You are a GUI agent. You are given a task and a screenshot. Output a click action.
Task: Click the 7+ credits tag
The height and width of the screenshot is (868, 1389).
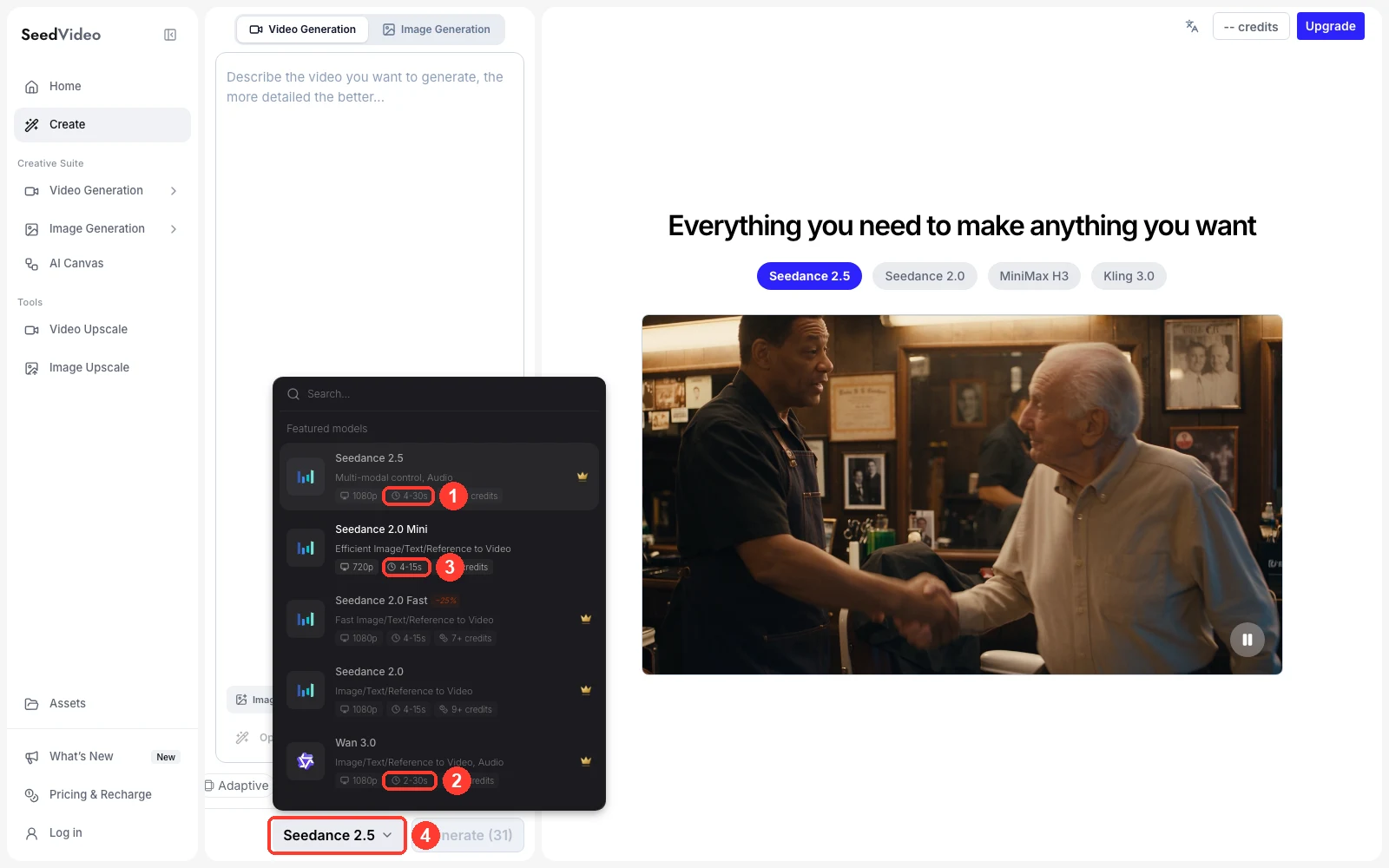pos(465,638)
